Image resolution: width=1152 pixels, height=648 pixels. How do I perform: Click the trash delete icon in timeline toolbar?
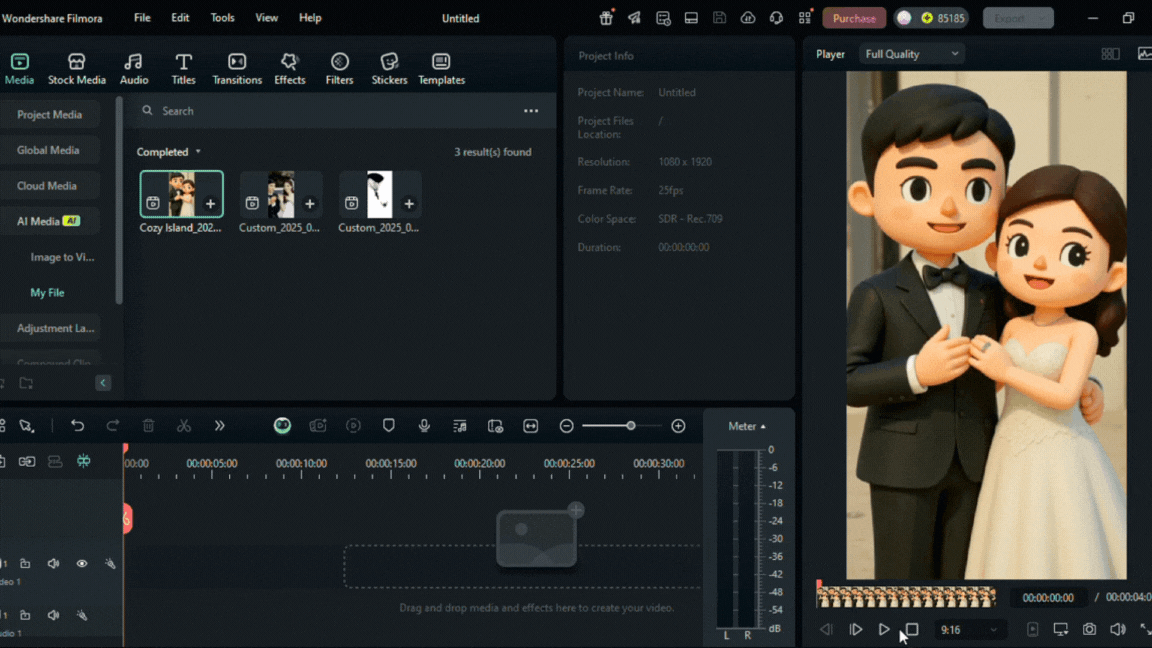[148, 426]
